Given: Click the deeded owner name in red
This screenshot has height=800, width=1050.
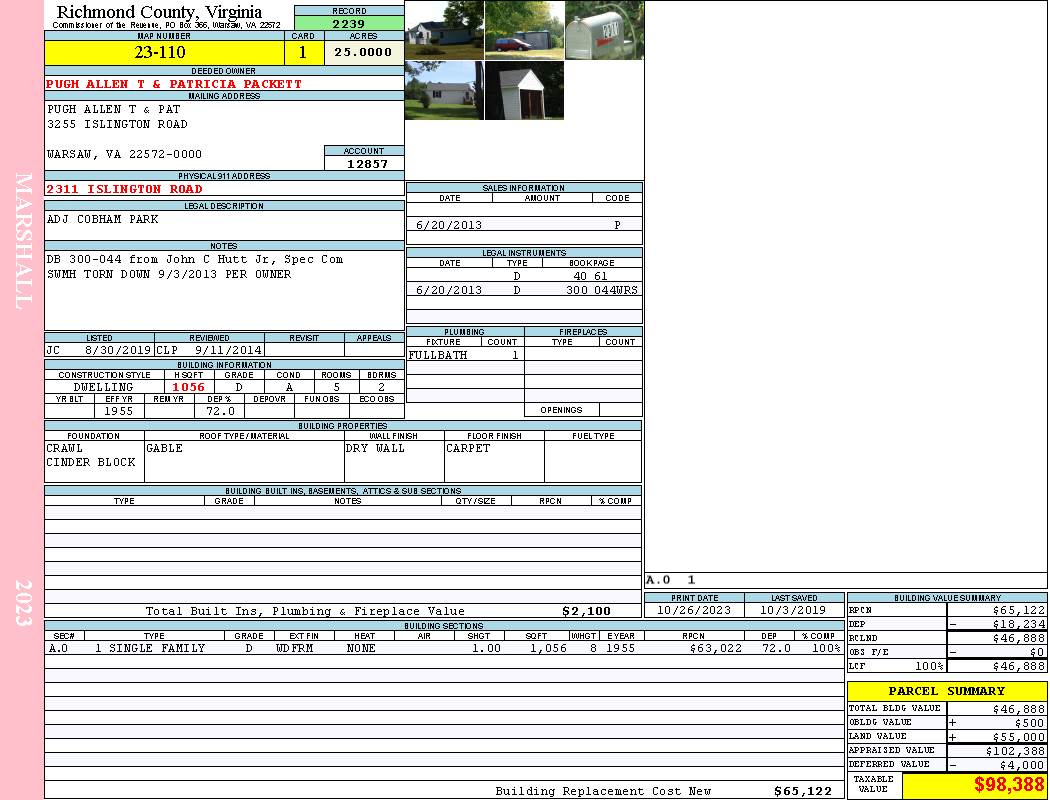Looking at the screenshot, I should (174, 84).
